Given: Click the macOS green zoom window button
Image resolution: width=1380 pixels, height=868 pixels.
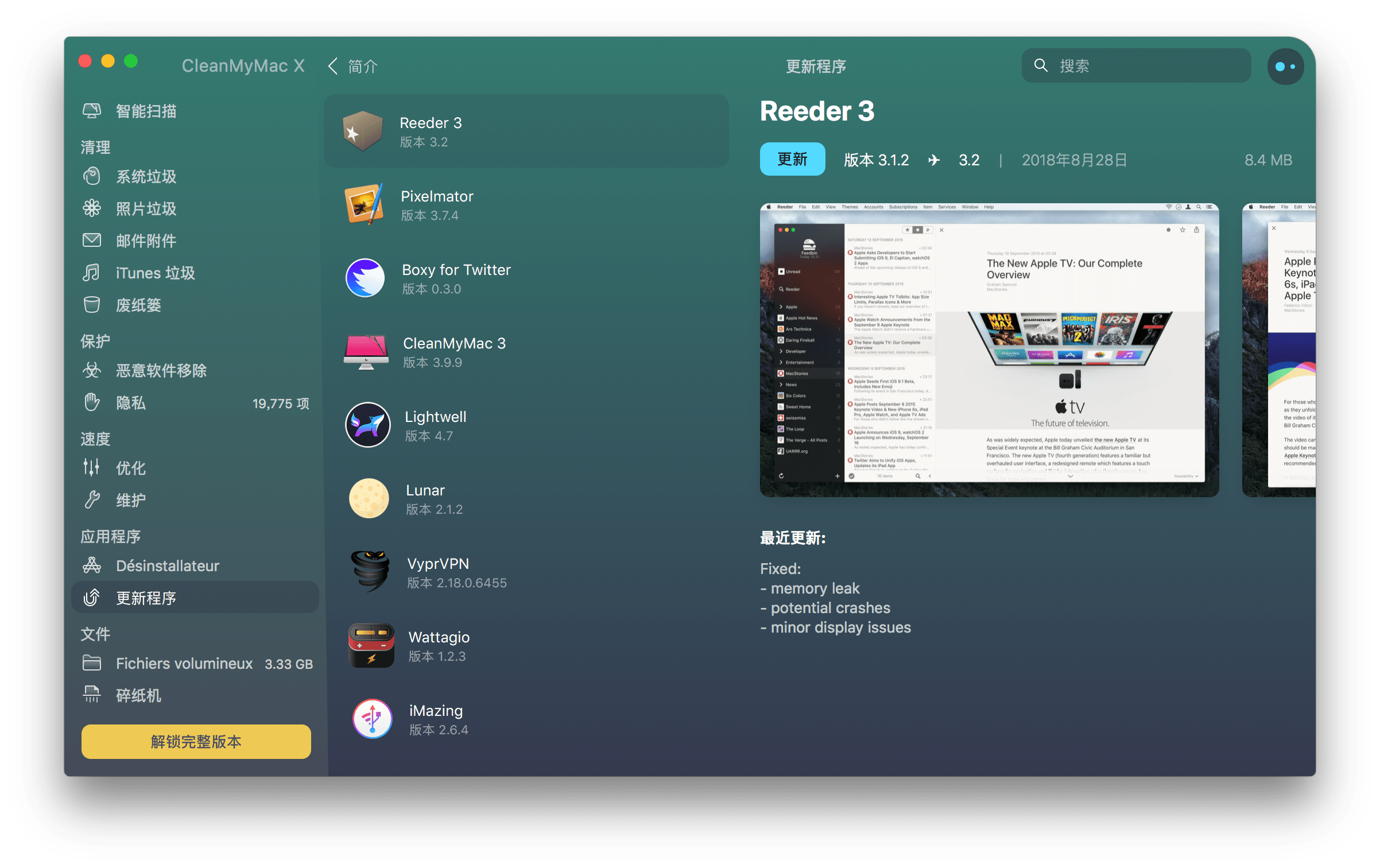Looking at the screenshot, I should tap(131, 61).
